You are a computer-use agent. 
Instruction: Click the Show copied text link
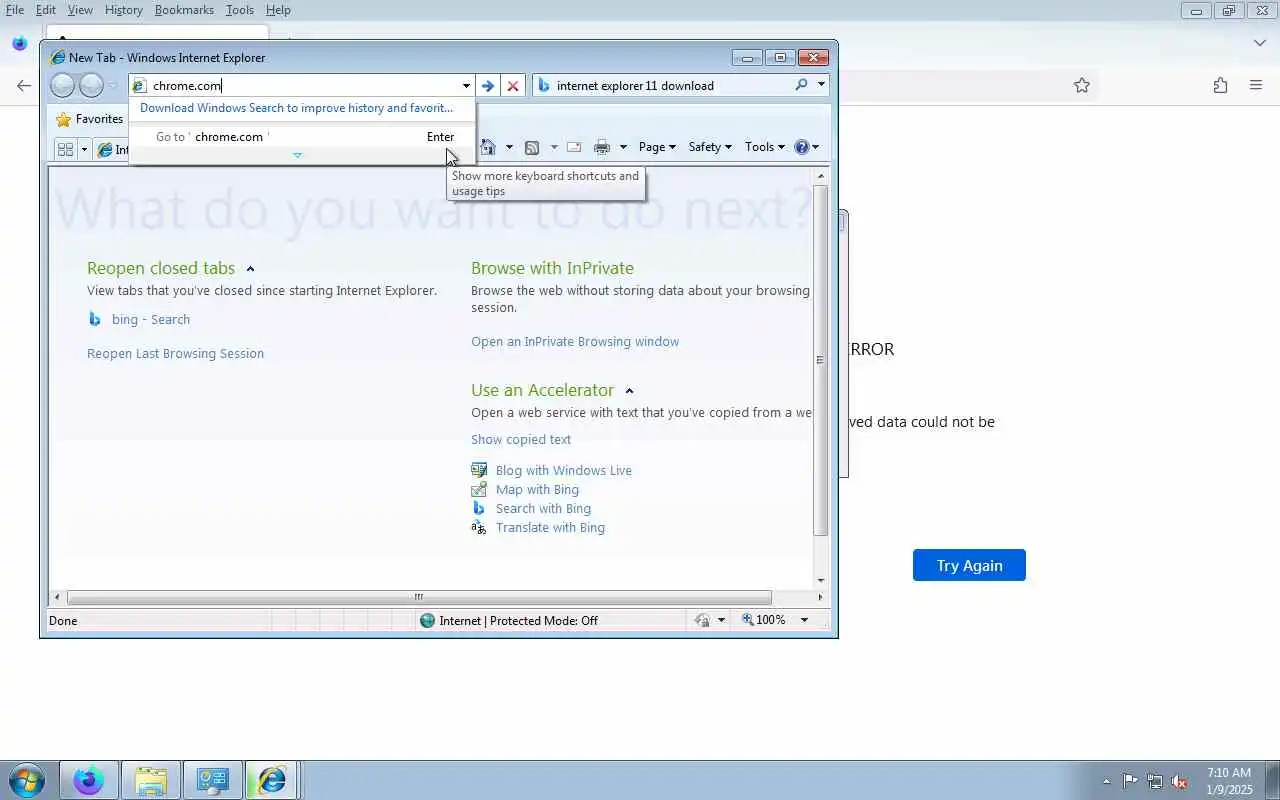521,440
